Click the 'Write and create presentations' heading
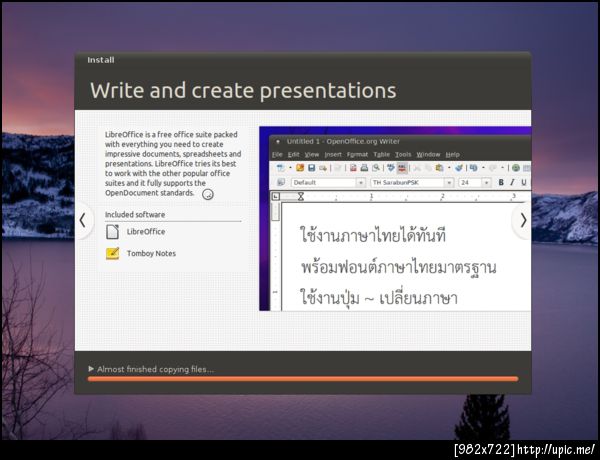This screenshot has width=600, height=460. [243, 91]
